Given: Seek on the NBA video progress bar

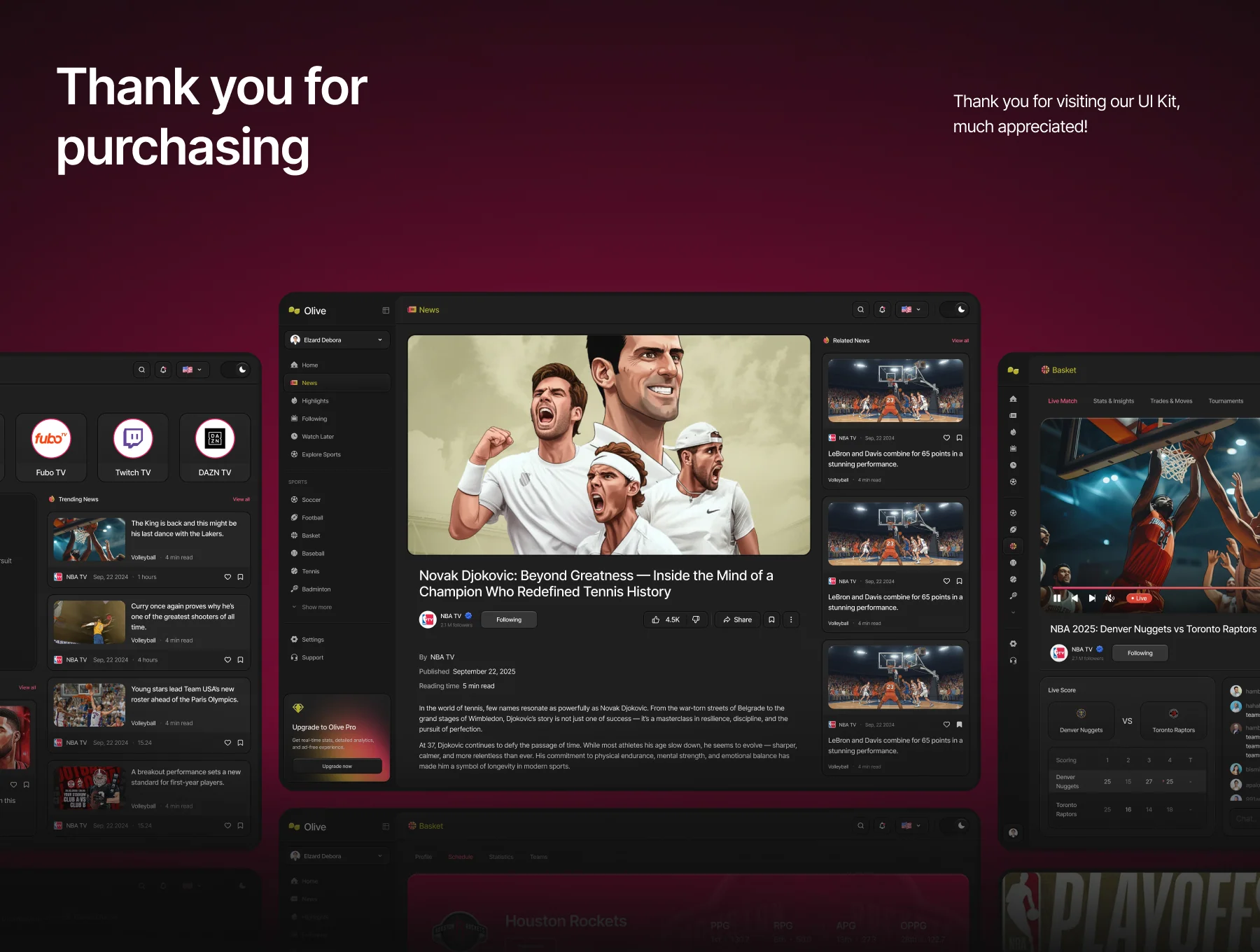Looking at the screenshot, I should point(1155,588).
